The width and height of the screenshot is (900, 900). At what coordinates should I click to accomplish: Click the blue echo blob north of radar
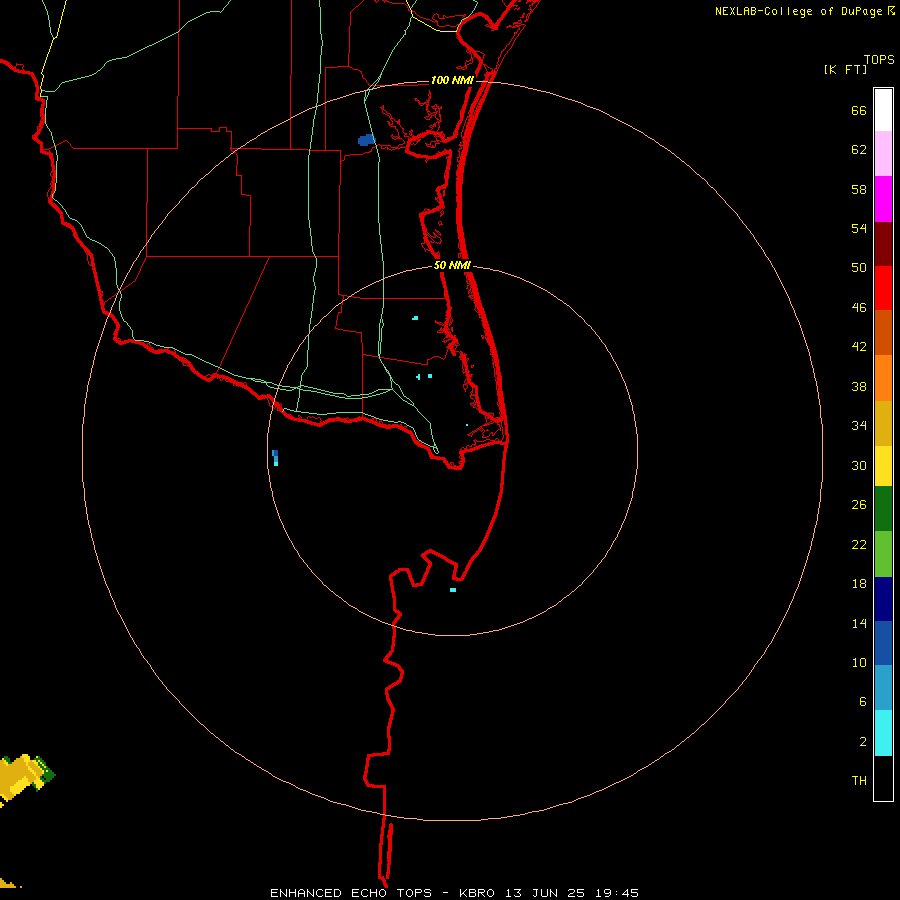tap(366, 140)
